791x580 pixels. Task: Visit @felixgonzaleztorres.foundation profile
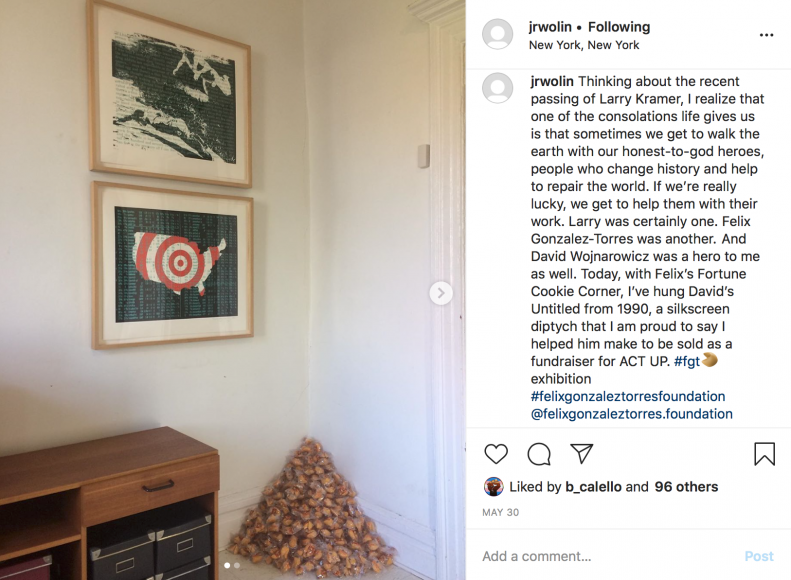[x=632, y=414]
